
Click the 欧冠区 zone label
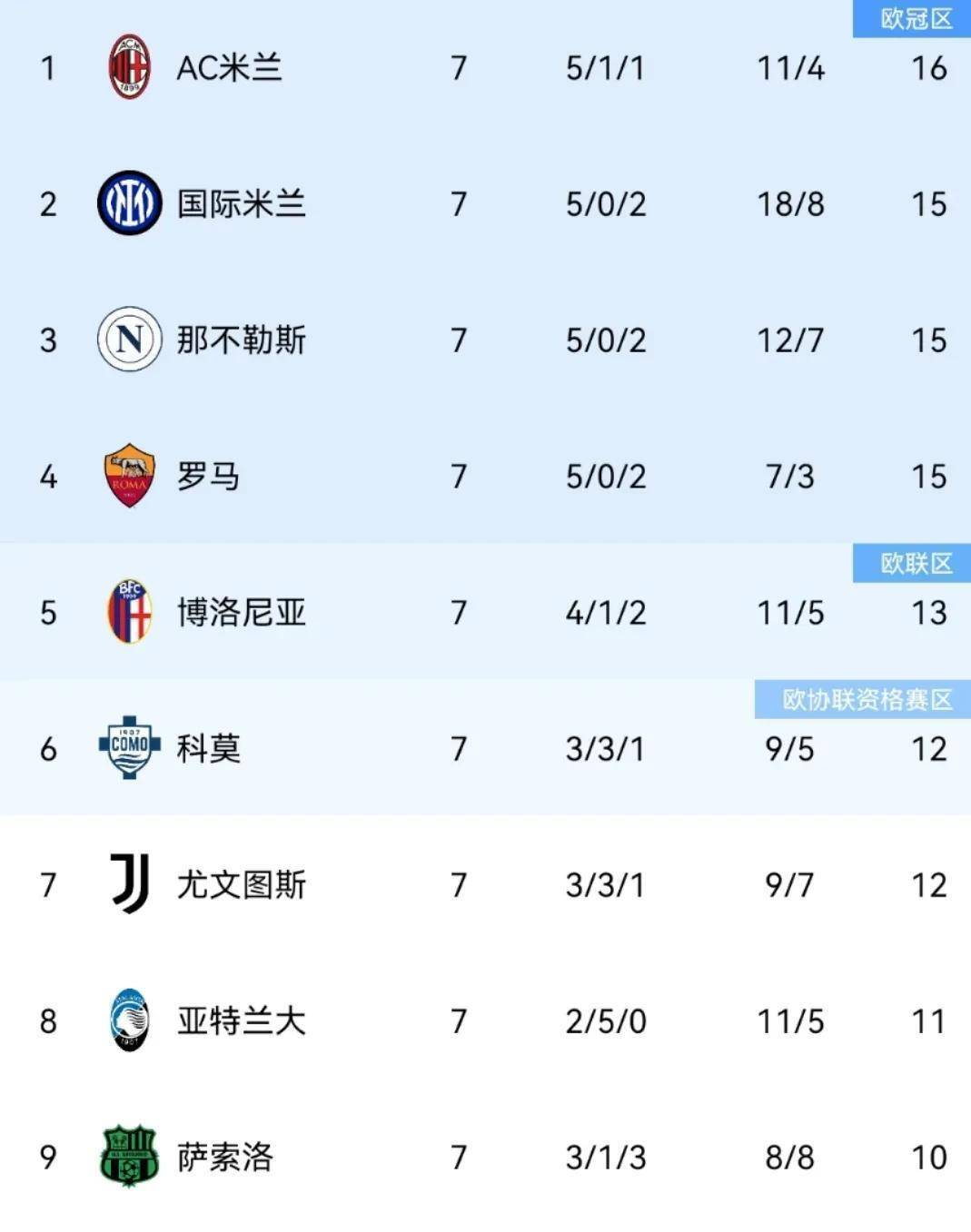pos(915,19)
